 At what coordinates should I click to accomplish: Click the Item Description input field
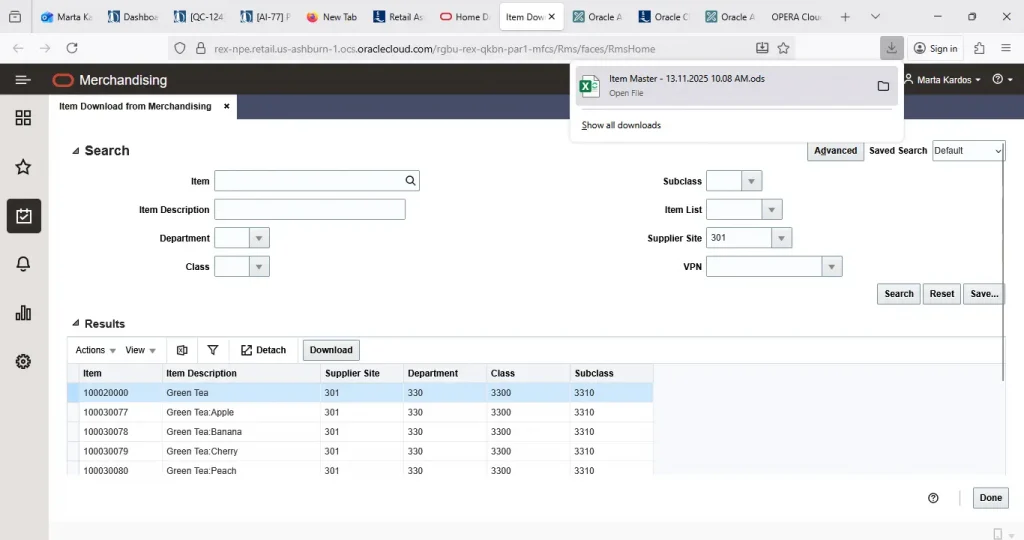pos(310,210)
